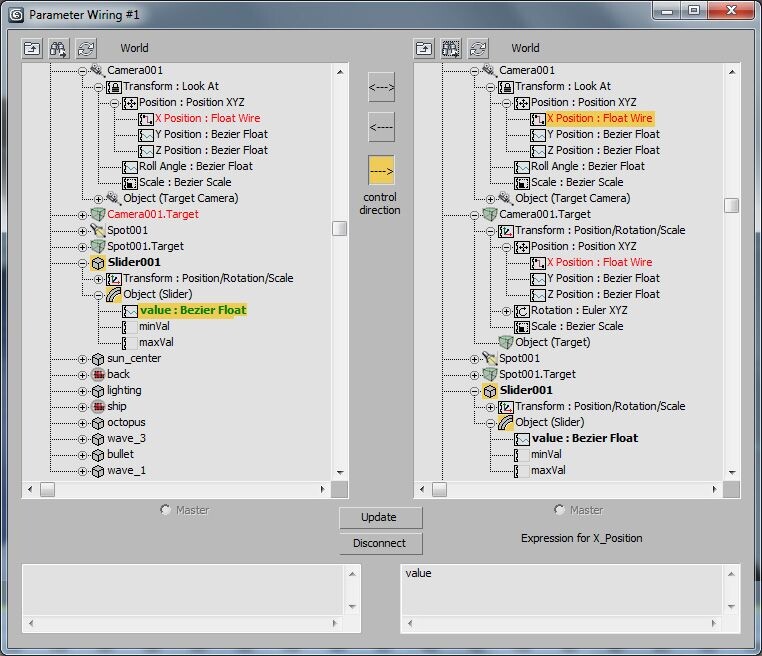Click right pane Find Next Parameter icon
Viewport: 762px width, 656px height.
(450, 48)
